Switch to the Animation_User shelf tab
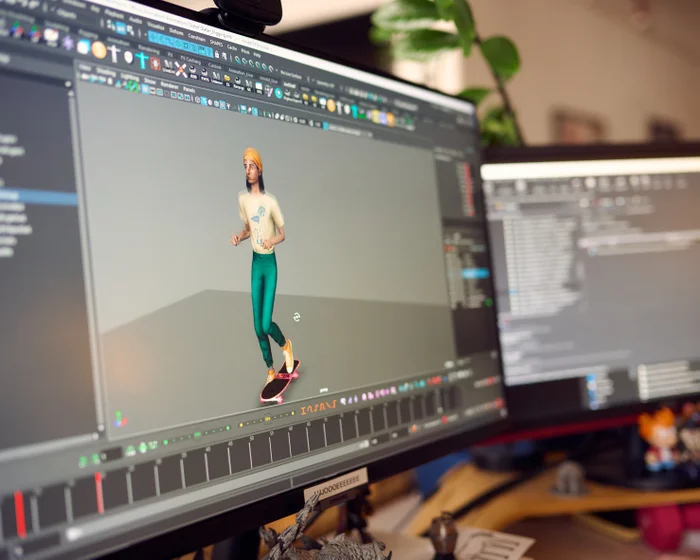The width and height of the screenshot is (700, 560). [x=240, y=71]
